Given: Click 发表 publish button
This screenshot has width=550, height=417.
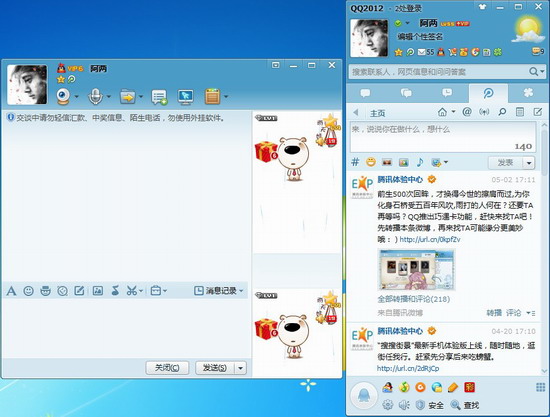Looking at the screenshot, I should coord(505,163).
